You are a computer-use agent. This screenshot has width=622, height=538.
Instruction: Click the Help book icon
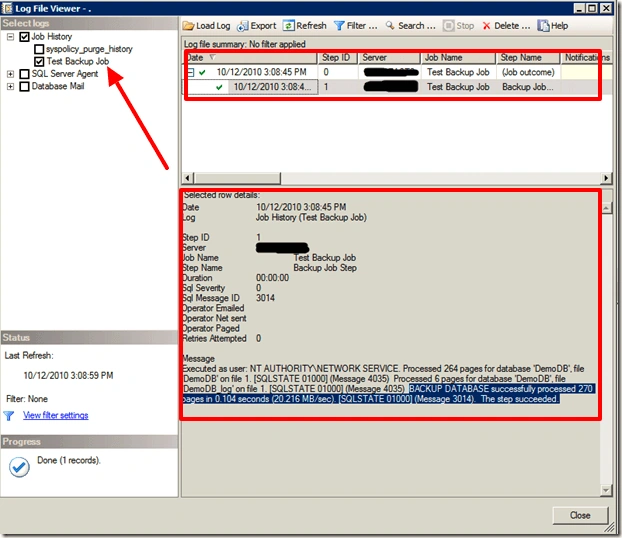coord(543,26)
